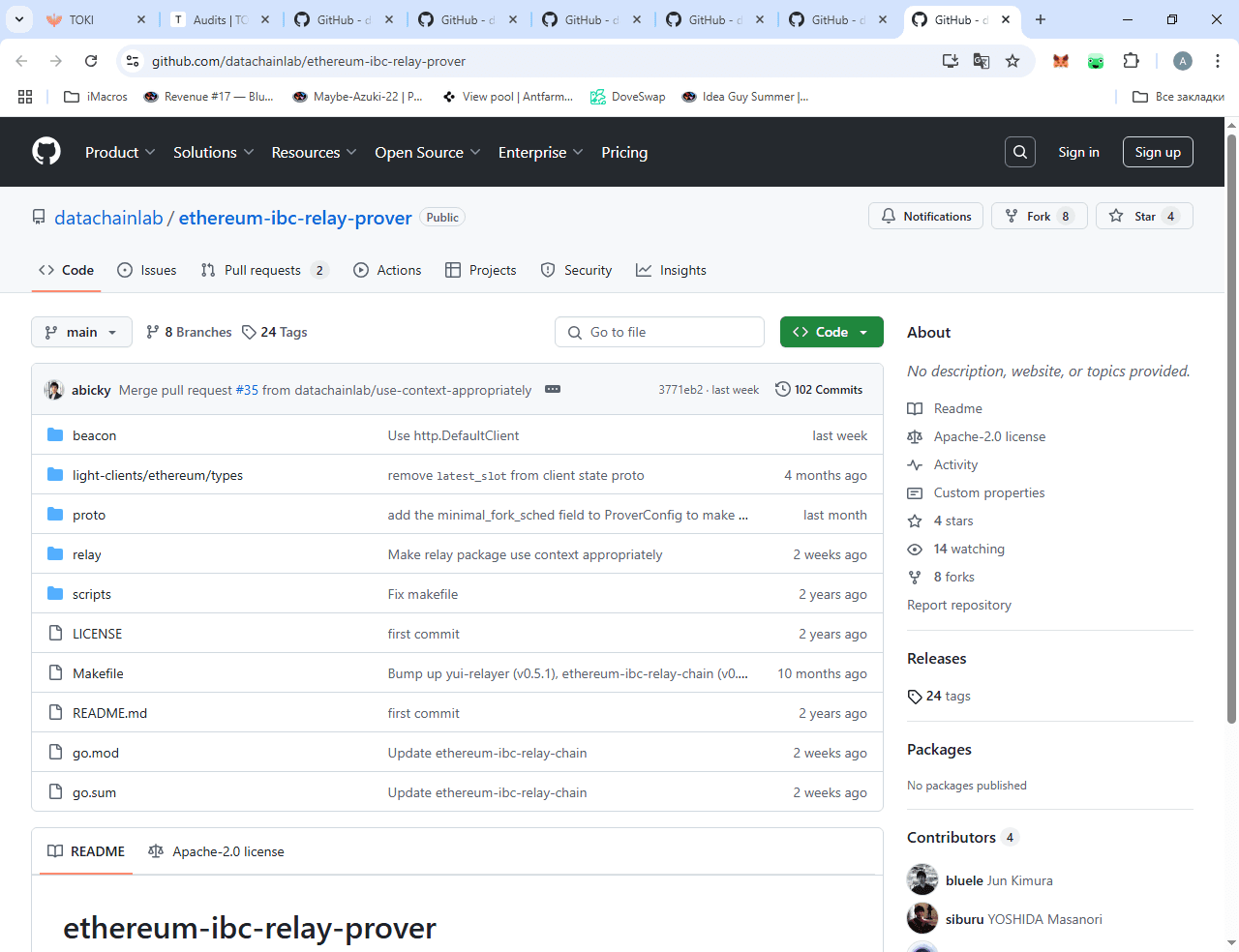Open the Makefile file
Image resolution: width=1239 pixels, height=952 pixels.
98,673
